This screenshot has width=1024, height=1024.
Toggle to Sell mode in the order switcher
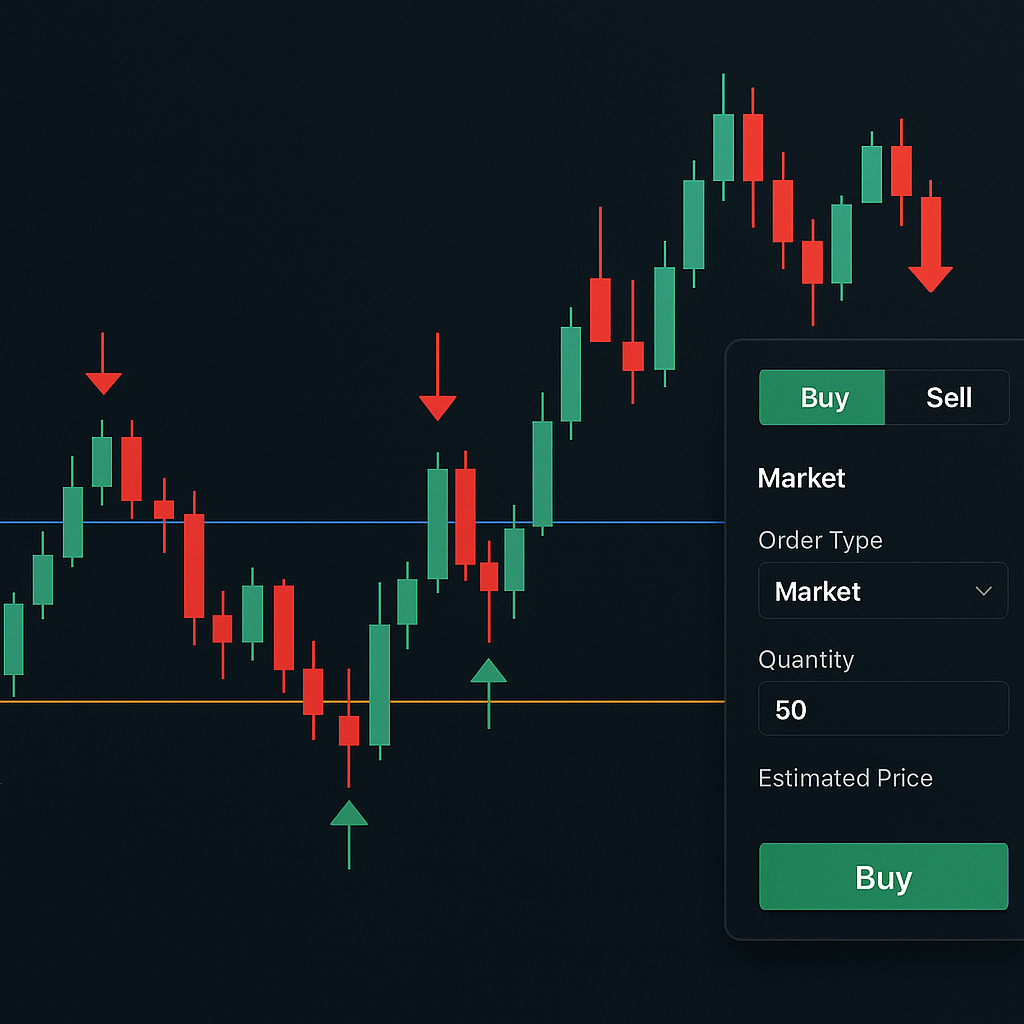948,397
